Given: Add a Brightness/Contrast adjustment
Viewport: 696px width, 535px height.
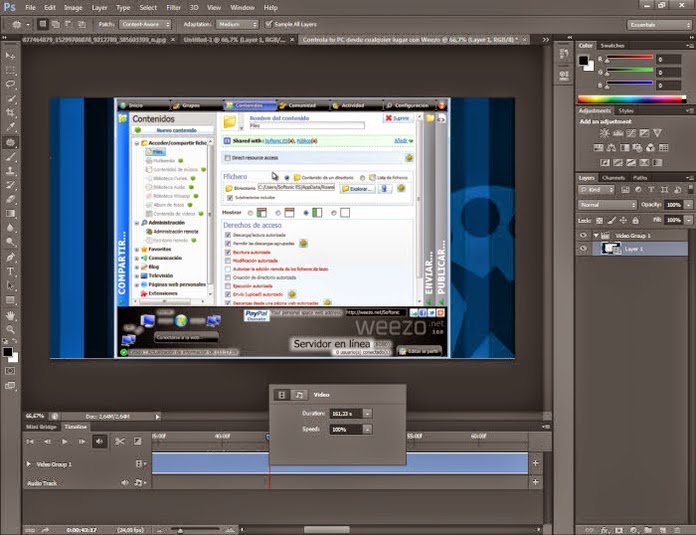Looking at the screenshot, I should 604,133.
